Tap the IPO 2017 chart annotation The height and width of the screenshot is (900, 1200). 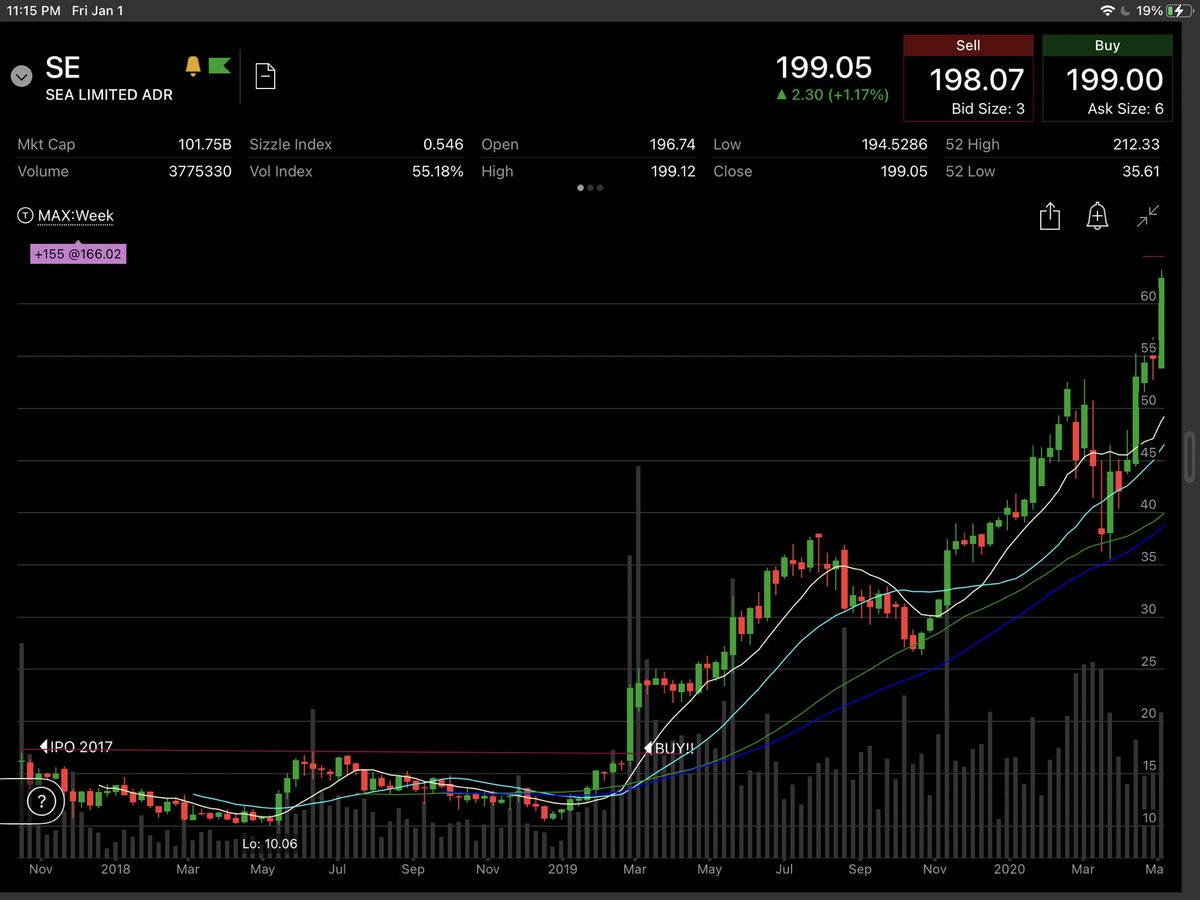click(x=76, y=746)
